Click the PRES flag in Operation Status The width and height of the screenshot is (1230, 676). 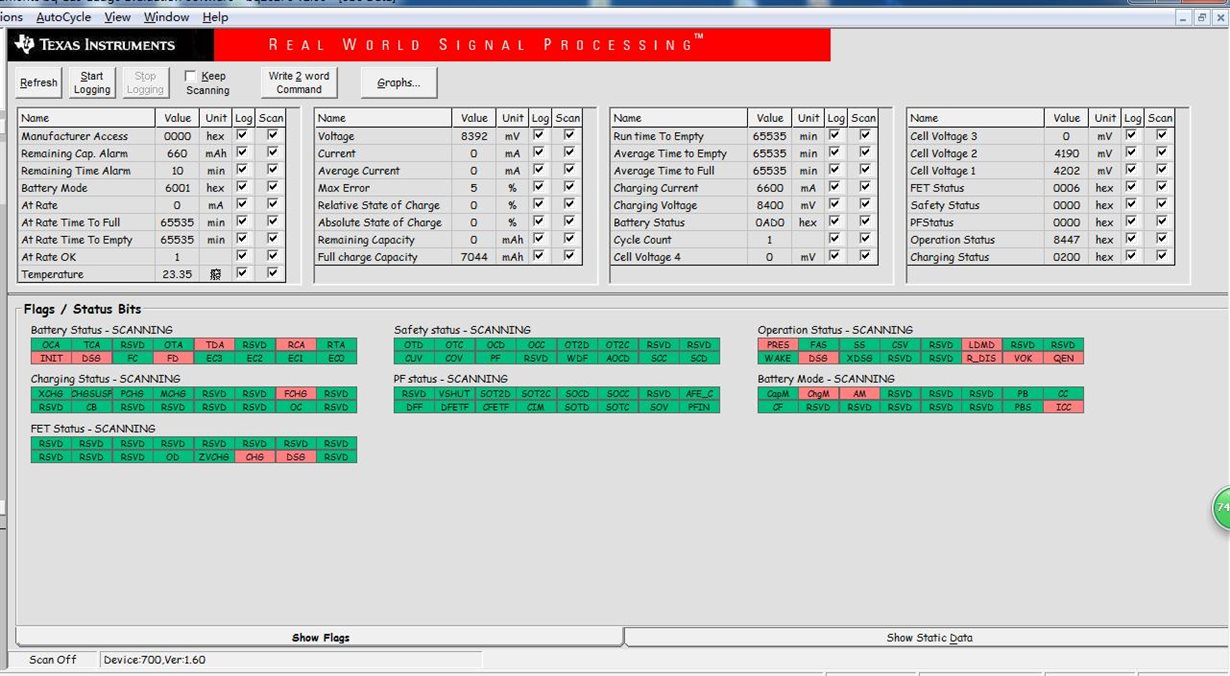click(778, 345)
